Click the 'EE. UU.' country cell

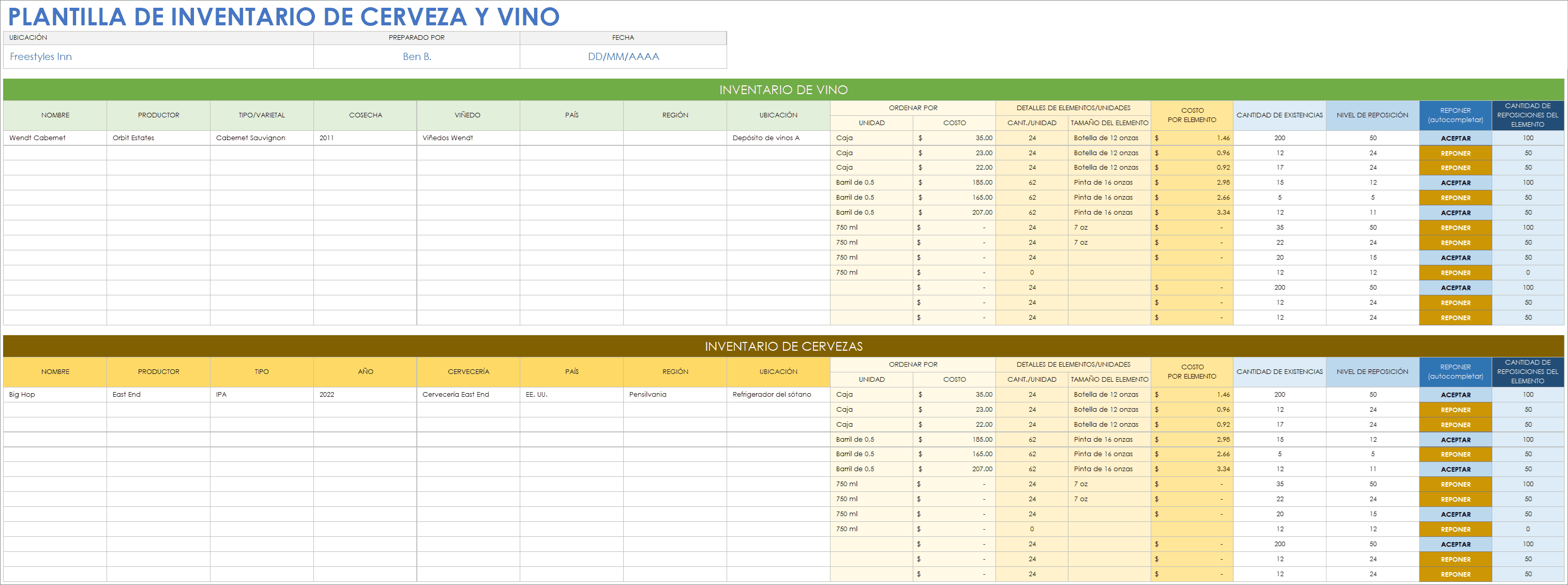[571, 395]
